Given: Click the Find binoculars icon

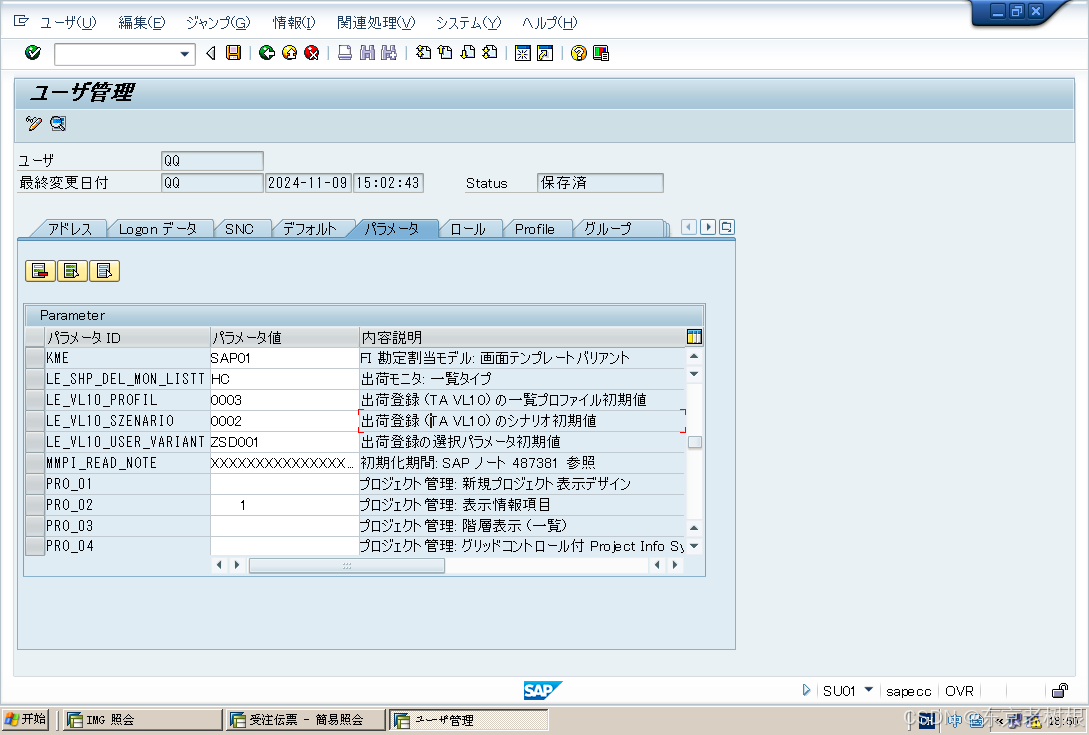Looking at the screenshot, I should (x=367, y=53).
